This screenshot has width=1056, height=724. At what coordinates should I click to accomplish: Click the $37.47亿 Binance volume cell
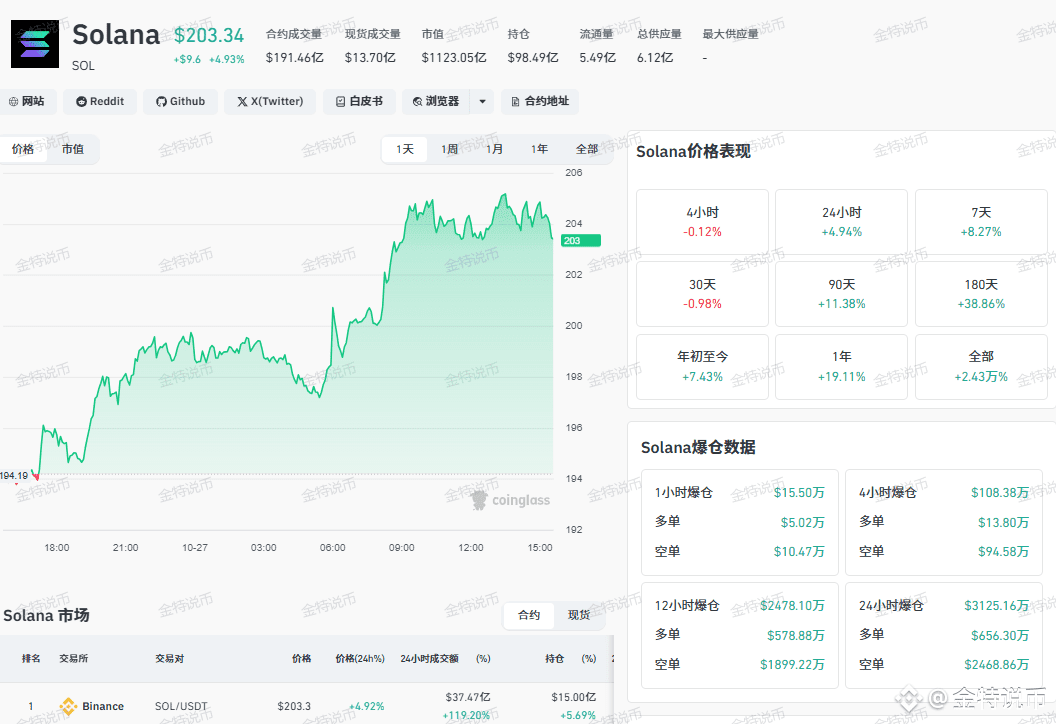(x=467, y=697)
